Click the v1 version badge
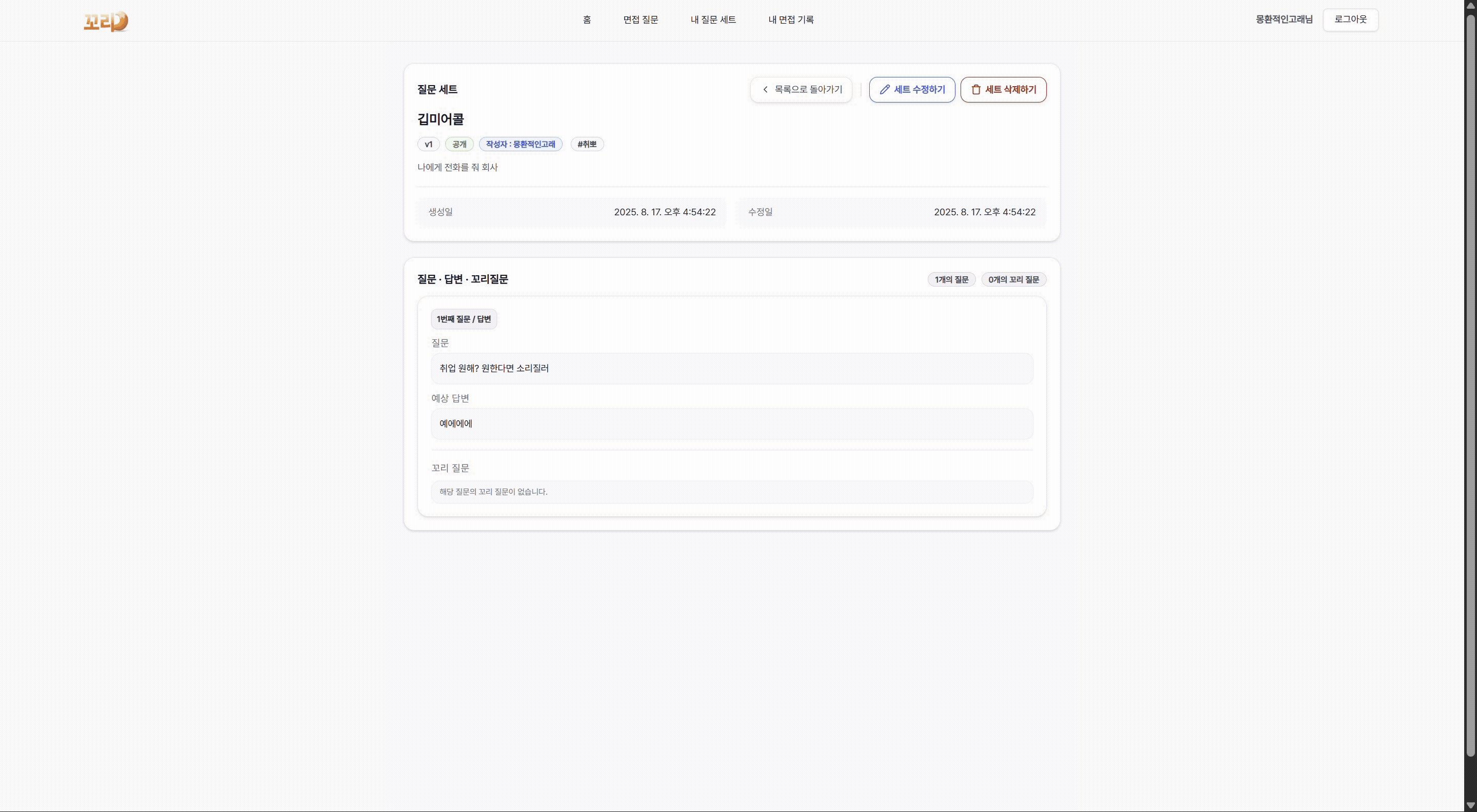This screenshot has width=1477, height=812. coord(428,145)
